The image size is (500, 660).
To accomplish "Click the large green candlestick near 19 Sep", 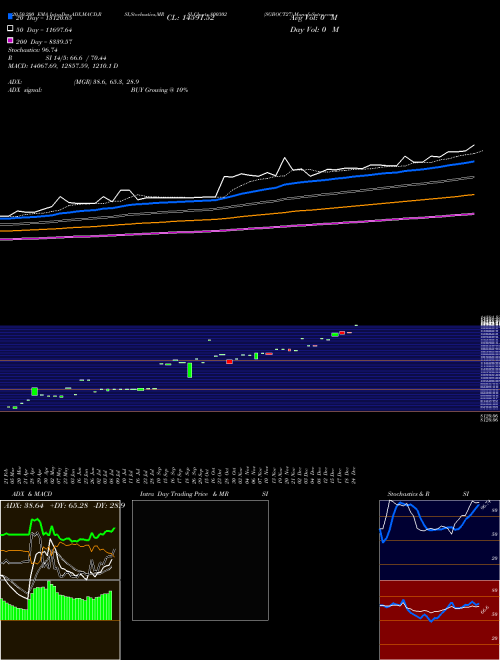I will coord(190,370).
